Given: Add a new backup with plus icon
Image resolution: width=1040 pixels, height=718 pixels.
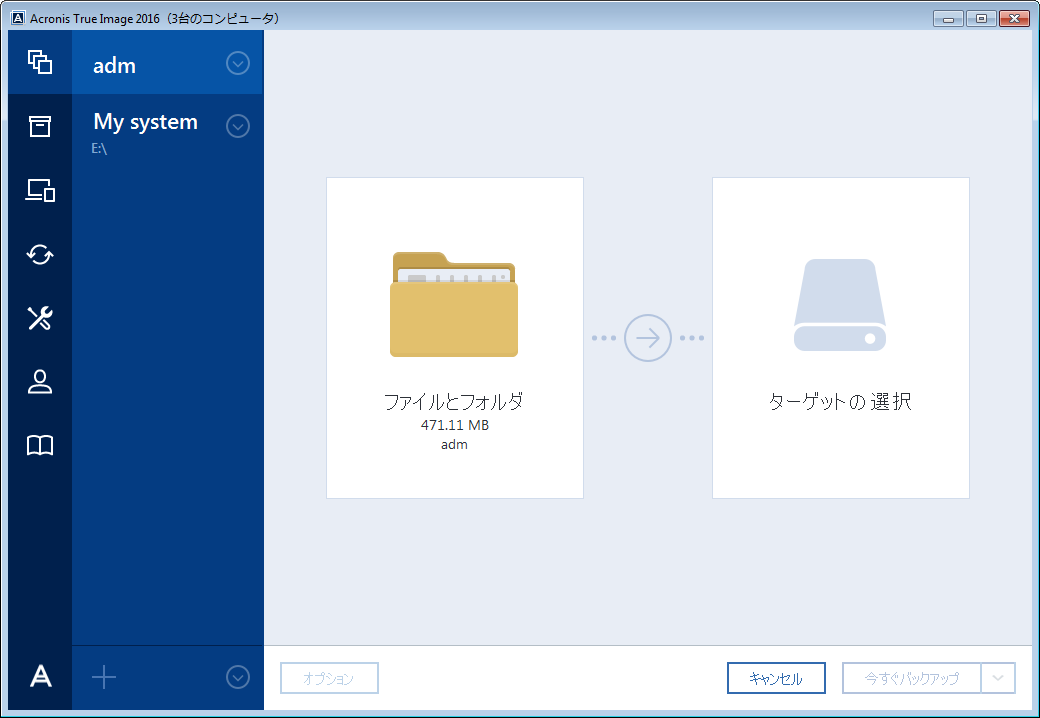Looking at the screenshot, I should pyautogui.click(x=103, y=678).
